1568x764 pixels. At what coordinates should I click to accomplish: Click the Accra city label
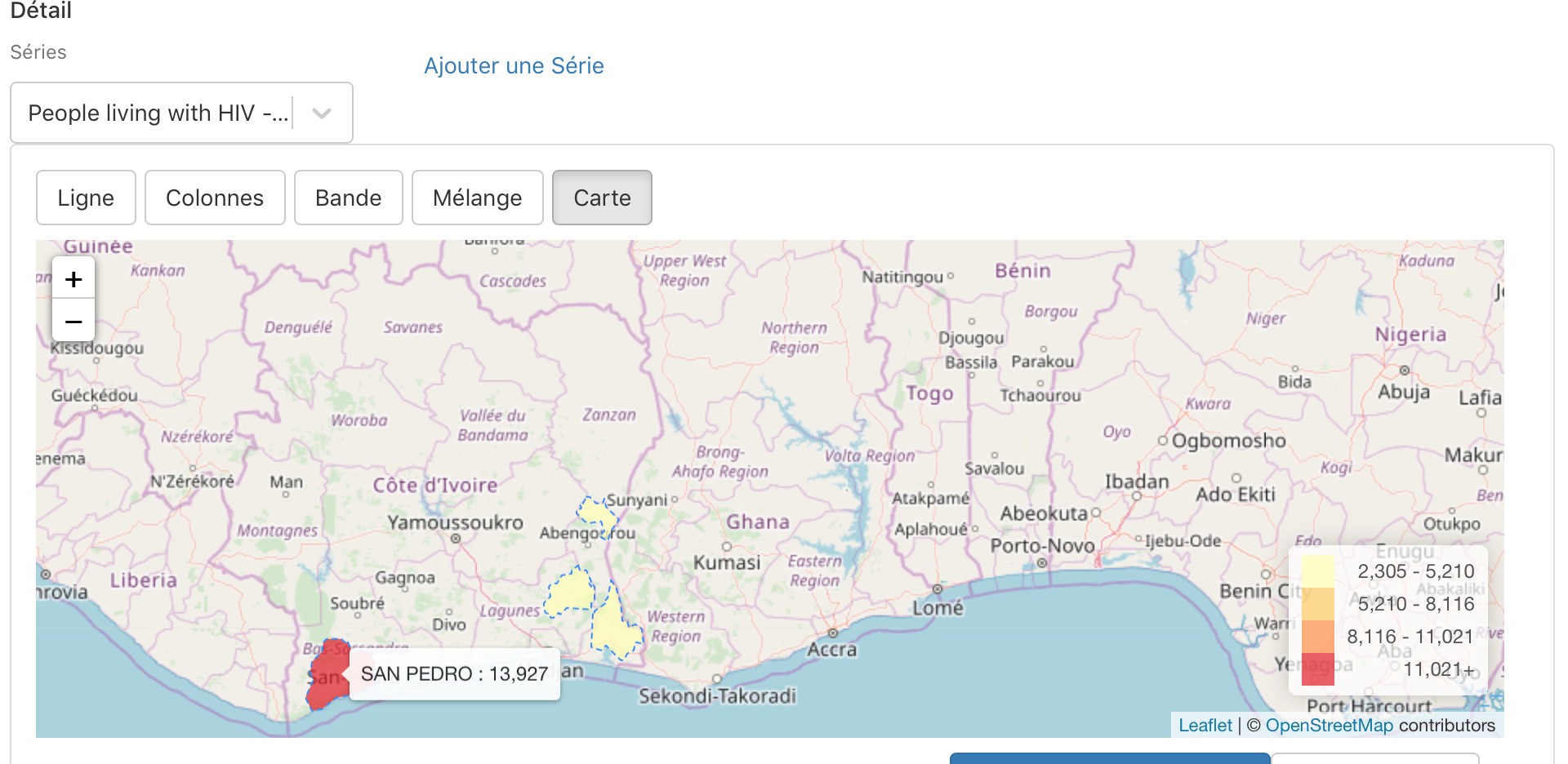click(x=832, y=649)
